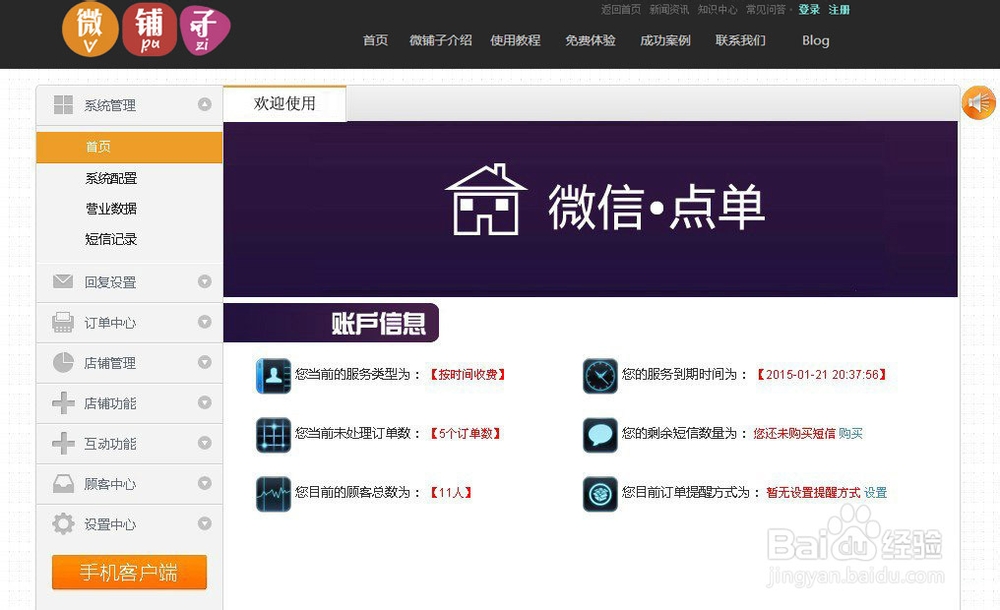The width and height of the screenshot is (1000, 610).
Task: Expand the 互动功能 section arrow
Action: 205,443
